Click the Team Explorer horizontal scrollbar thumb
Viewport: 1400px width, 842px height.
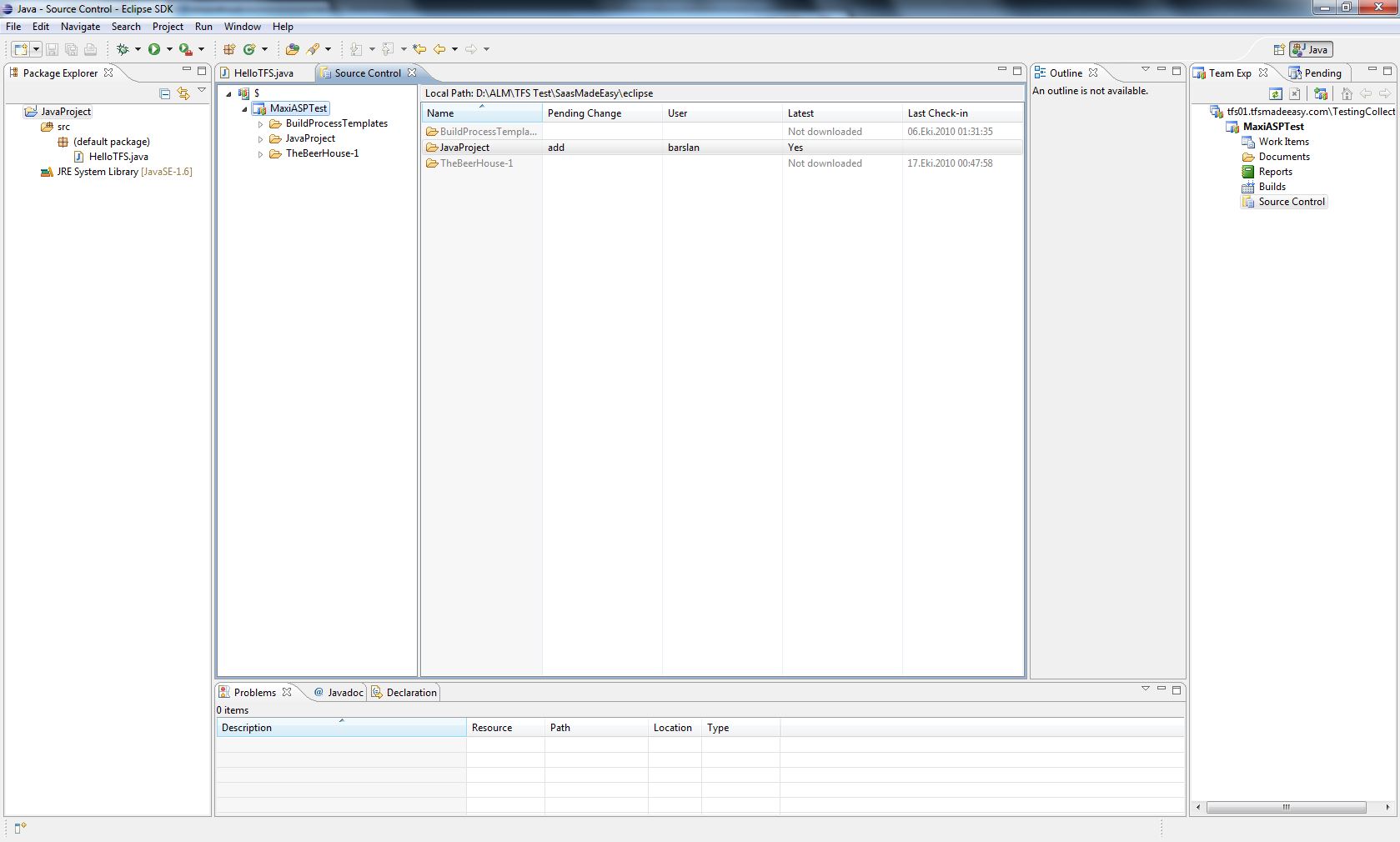tap(1286, 807)
